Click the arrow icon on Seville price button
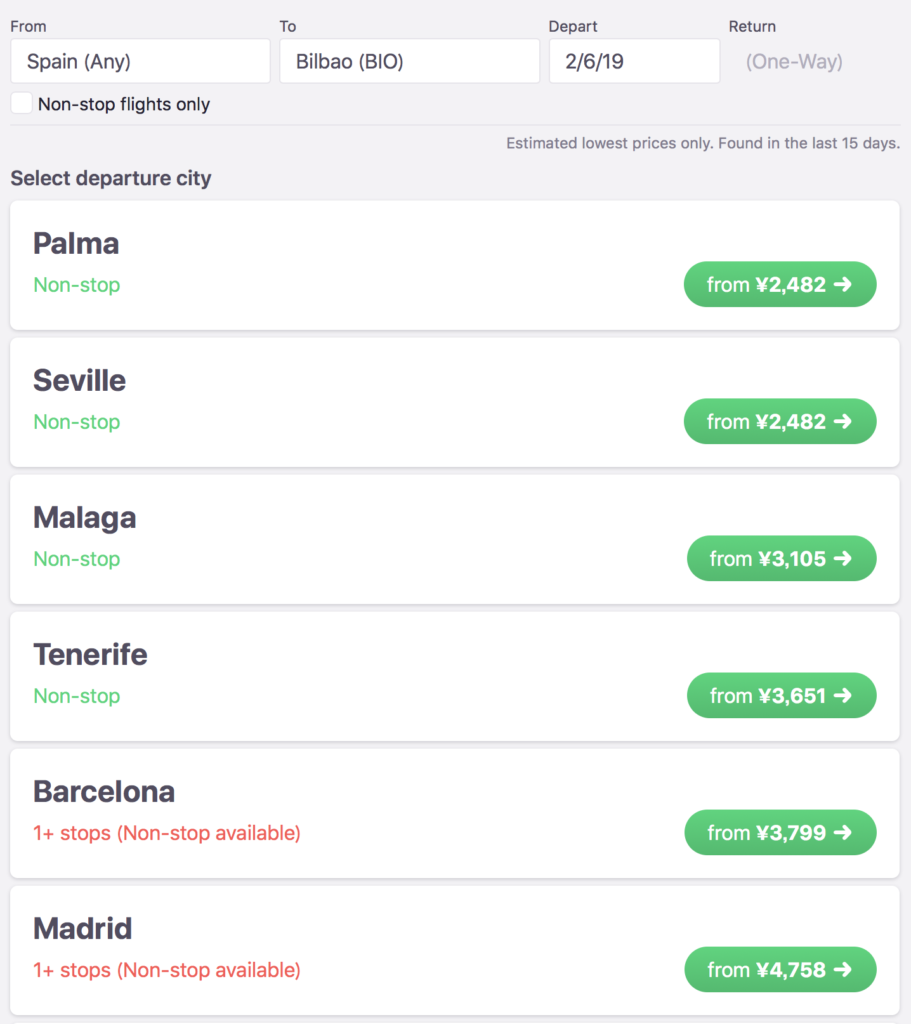Image resolution: width=911 pixels, height=1024 pixels. click(842, 421)
